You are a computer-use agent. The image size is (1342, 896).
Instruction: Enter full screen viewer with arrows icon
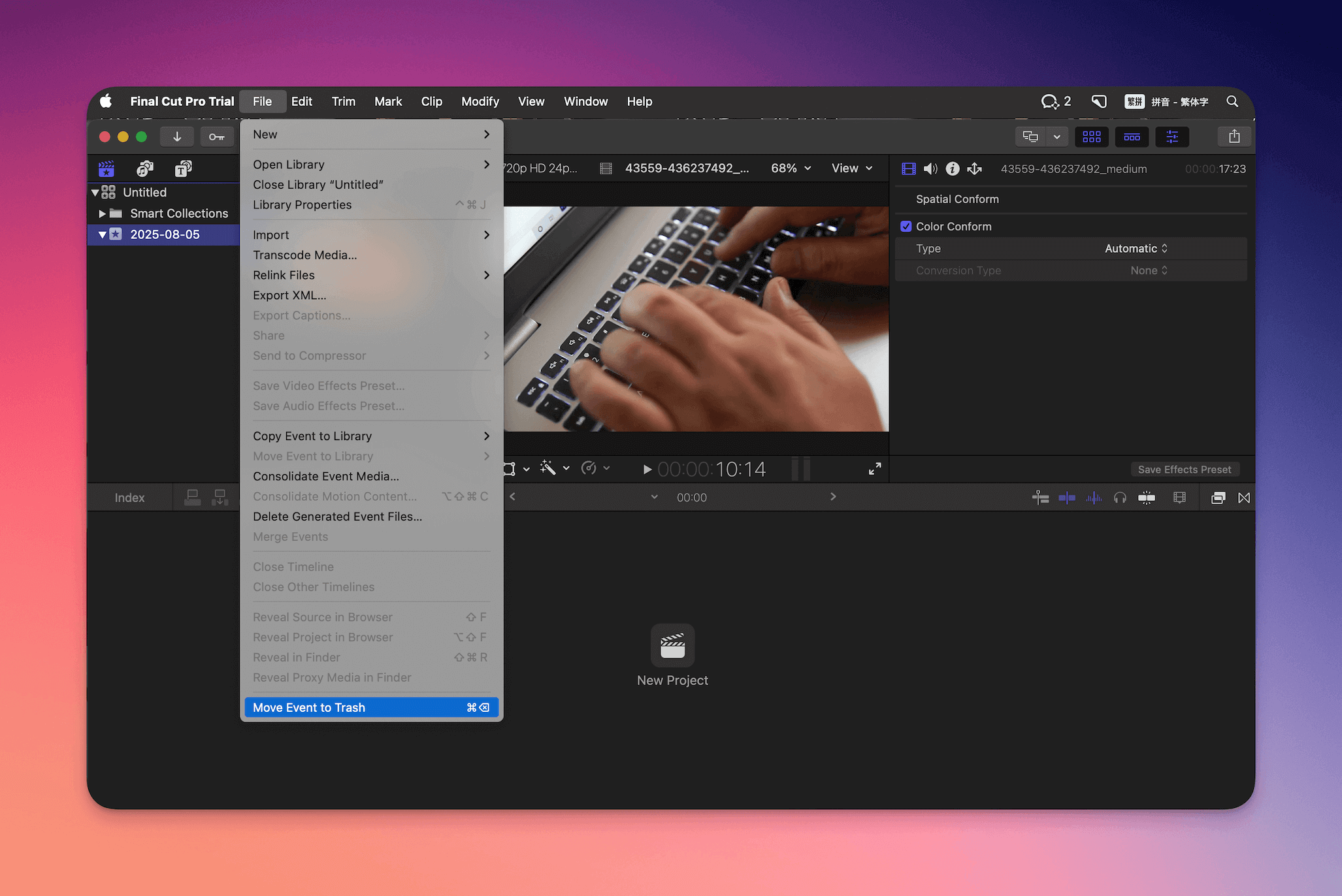point(875,469)
